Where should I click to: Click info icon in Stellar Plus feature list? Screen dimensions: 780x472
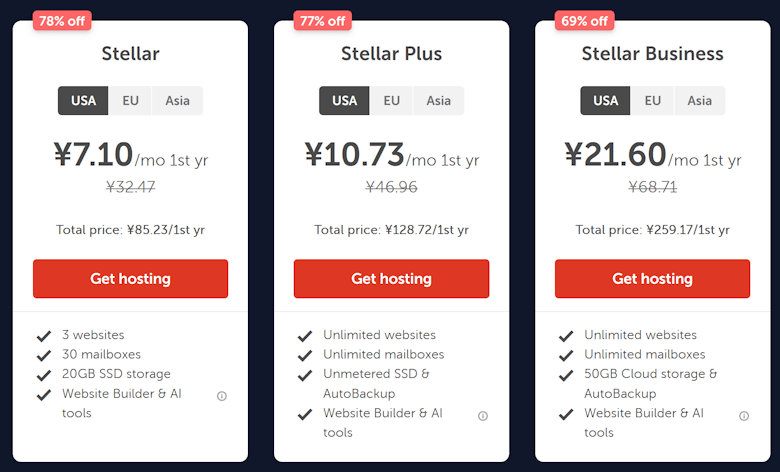click(483, 416)
